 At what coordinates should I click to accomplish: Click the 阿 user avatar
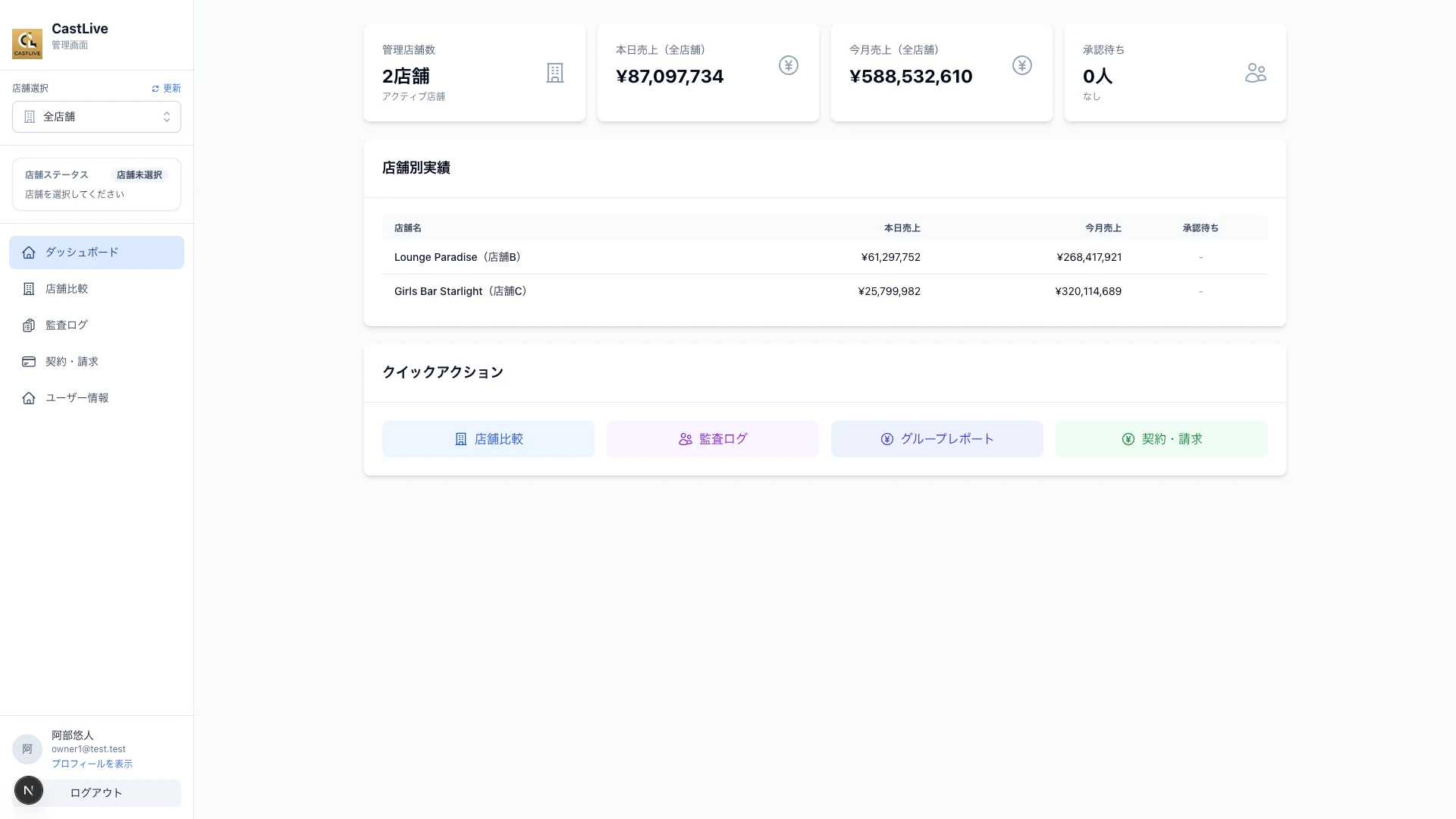(x=27, y=749)
